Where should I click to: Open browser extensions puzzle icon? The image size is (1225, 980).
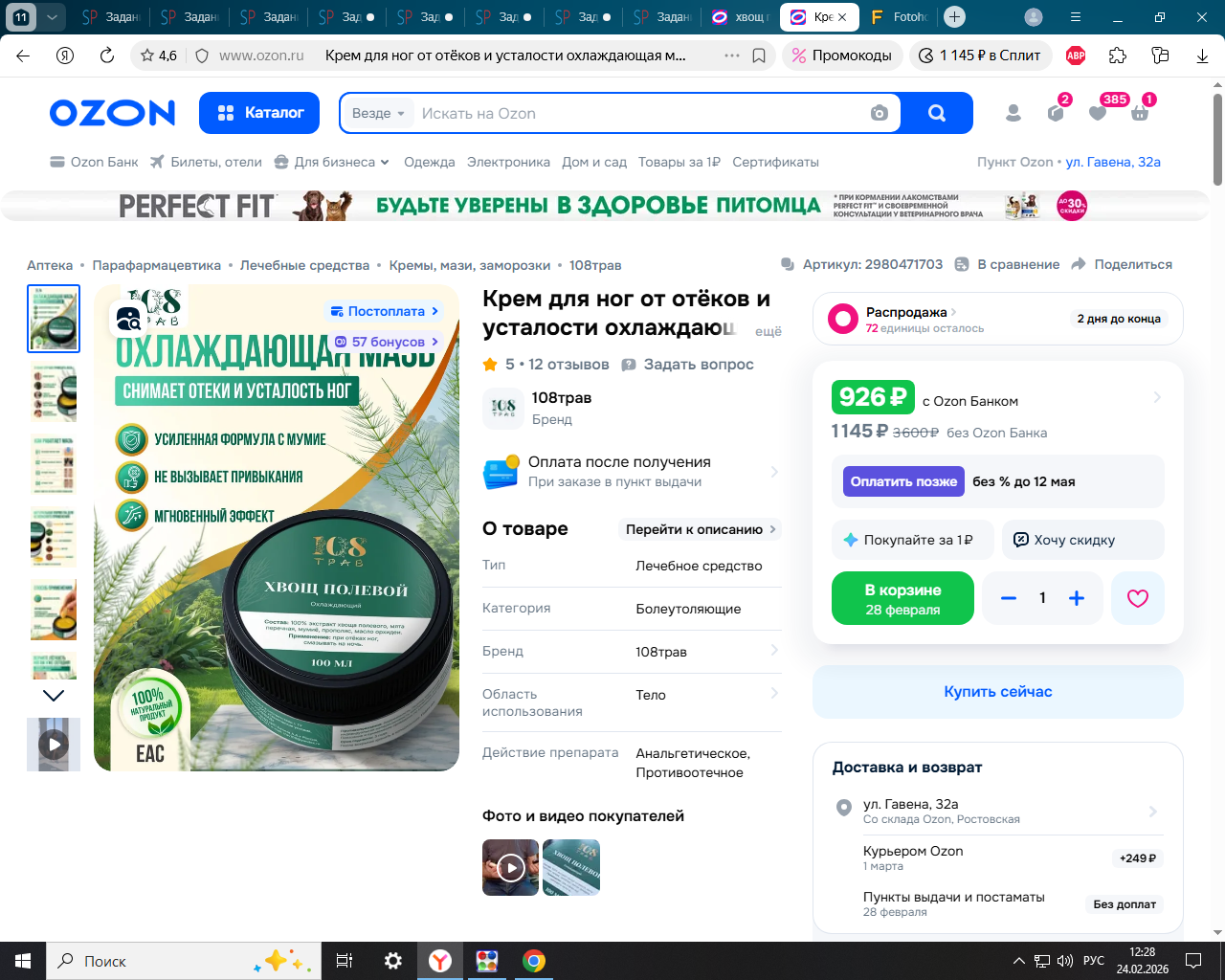pos(1118,56)
